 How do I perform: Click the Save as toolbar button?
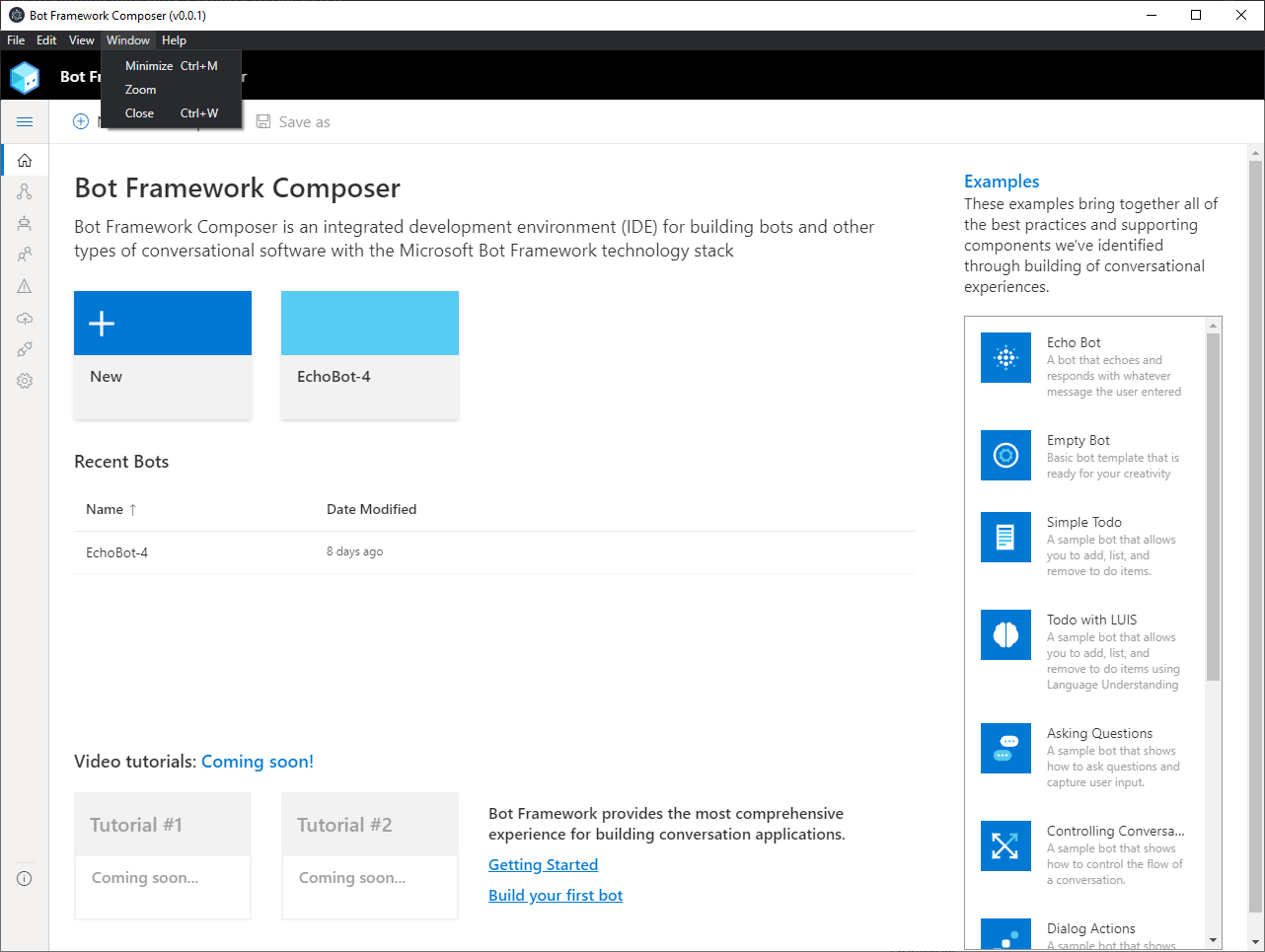click(293, 121)
